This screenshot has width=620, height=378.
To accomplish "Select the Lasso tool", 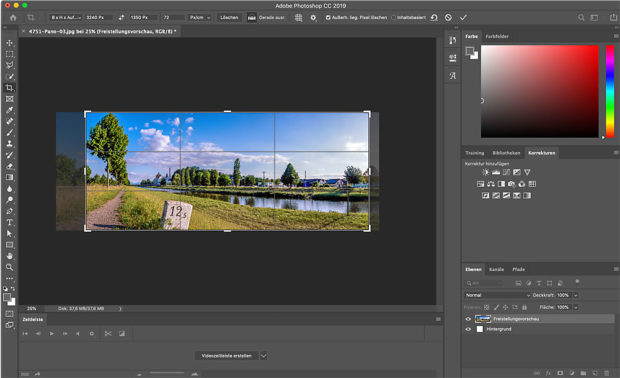I will tap(9, 65).
